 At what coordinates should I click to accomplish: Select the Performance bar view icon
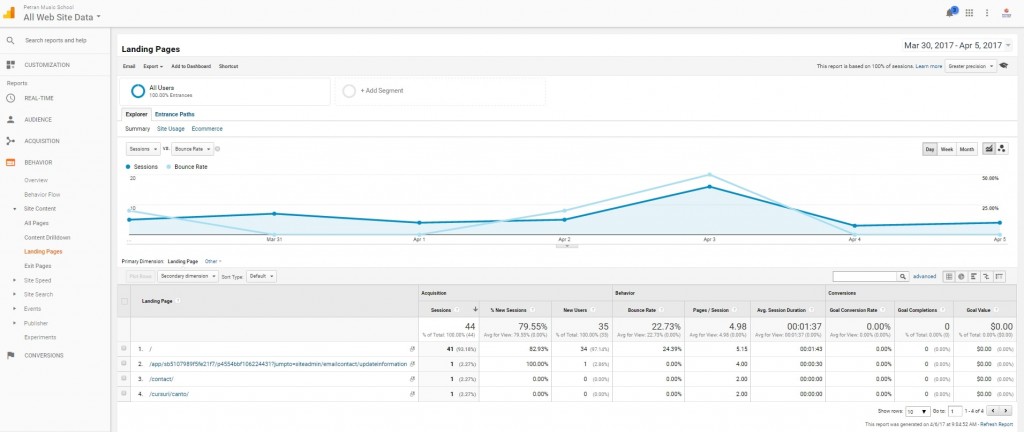(974, 277)
